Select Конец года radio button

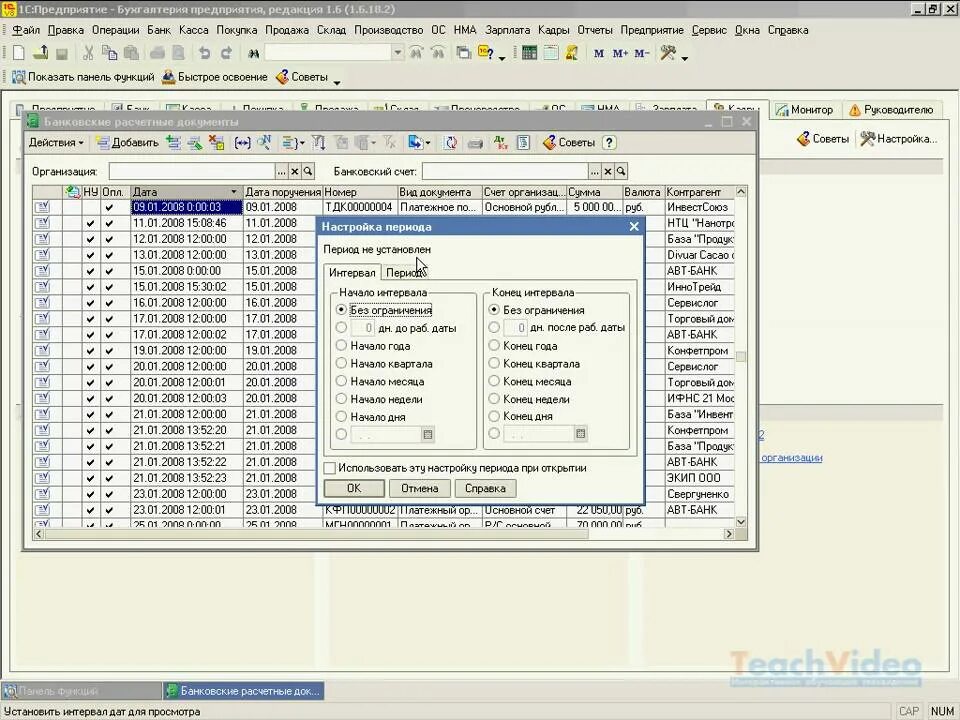[494, 346]
